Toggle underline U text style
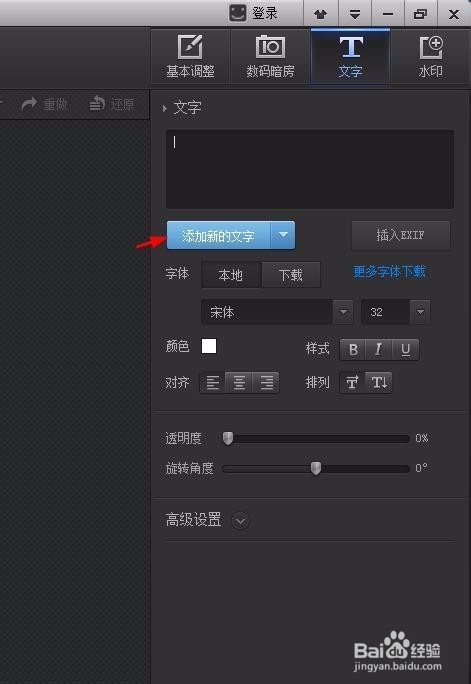Screen dimensions: 471x684 [x=406, y=349]
